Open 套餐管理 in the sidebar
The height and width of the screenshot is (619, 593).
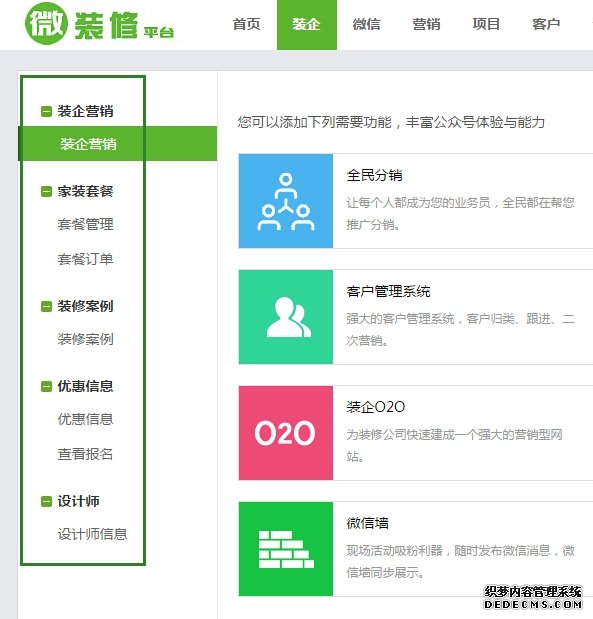click(x=86, y=224)
